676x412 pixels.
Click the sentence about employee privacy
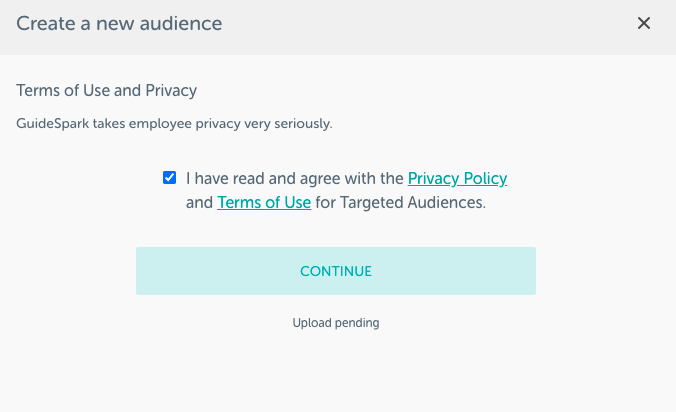[174, 124]
